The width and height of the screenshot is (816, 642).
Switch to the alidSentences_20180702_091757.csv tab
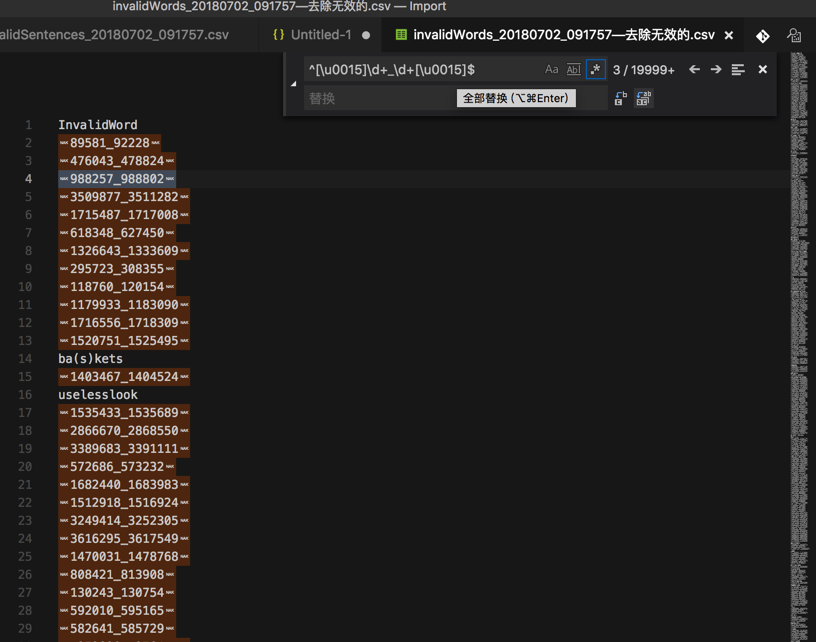114,35
